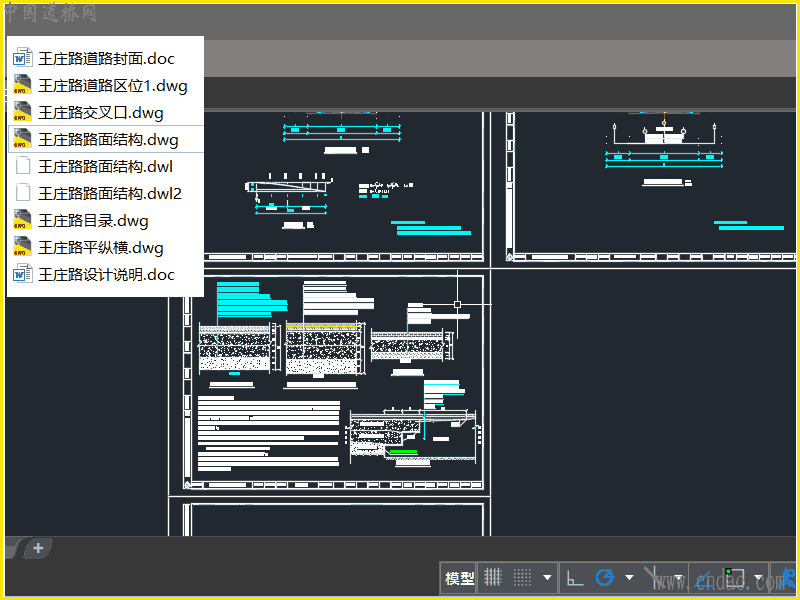Click the DWG icon beside 王庄路交叉口.dwg
This screenshot has width=800, height=600.
coord(22,112)
